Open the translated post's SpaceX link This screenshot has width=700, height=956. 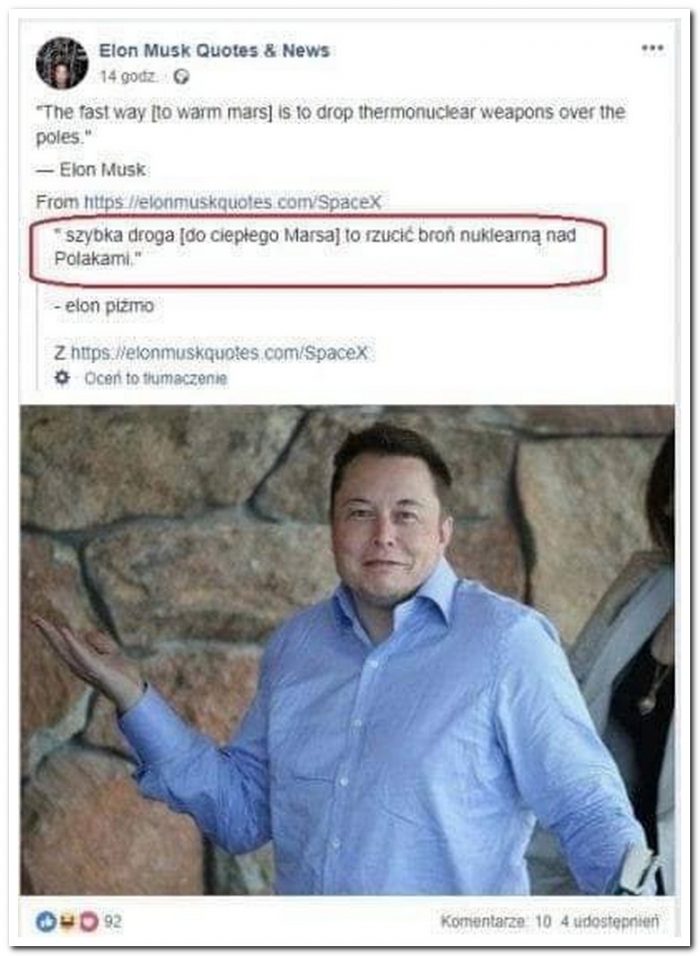220,353
